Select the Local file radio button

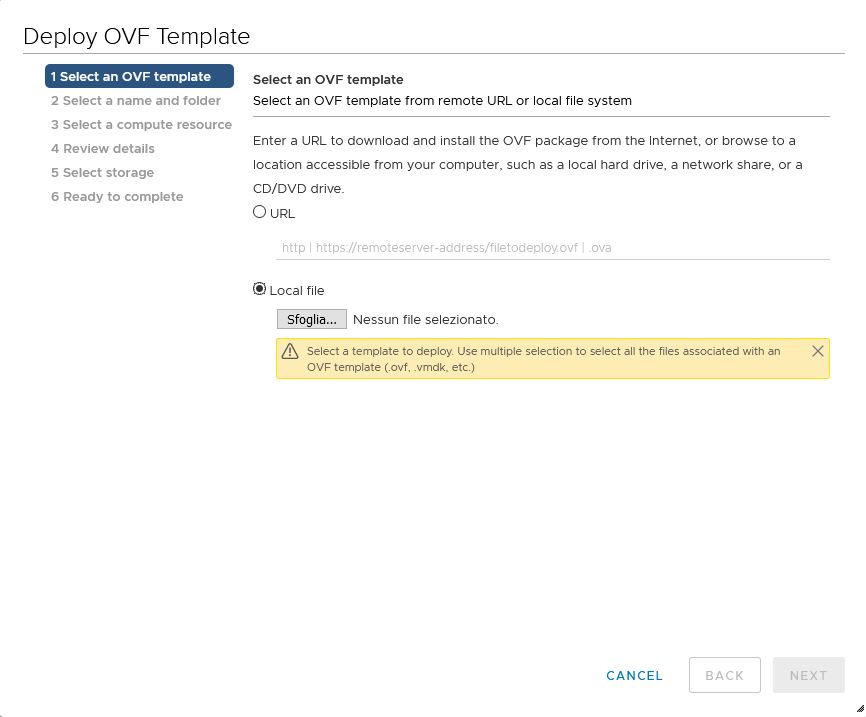[x=260, y=289]
